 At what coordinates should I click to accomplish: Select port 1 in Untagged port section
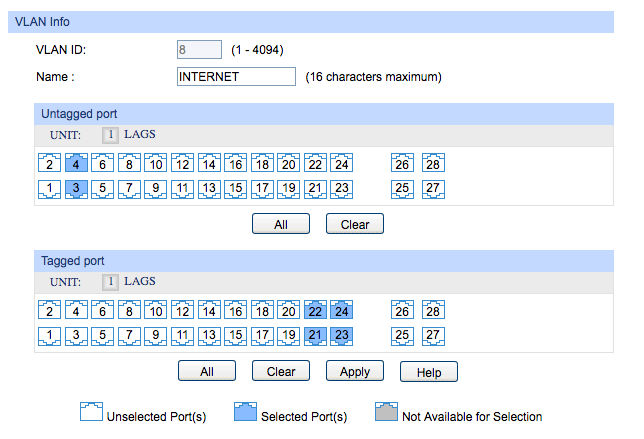point(49,189)
